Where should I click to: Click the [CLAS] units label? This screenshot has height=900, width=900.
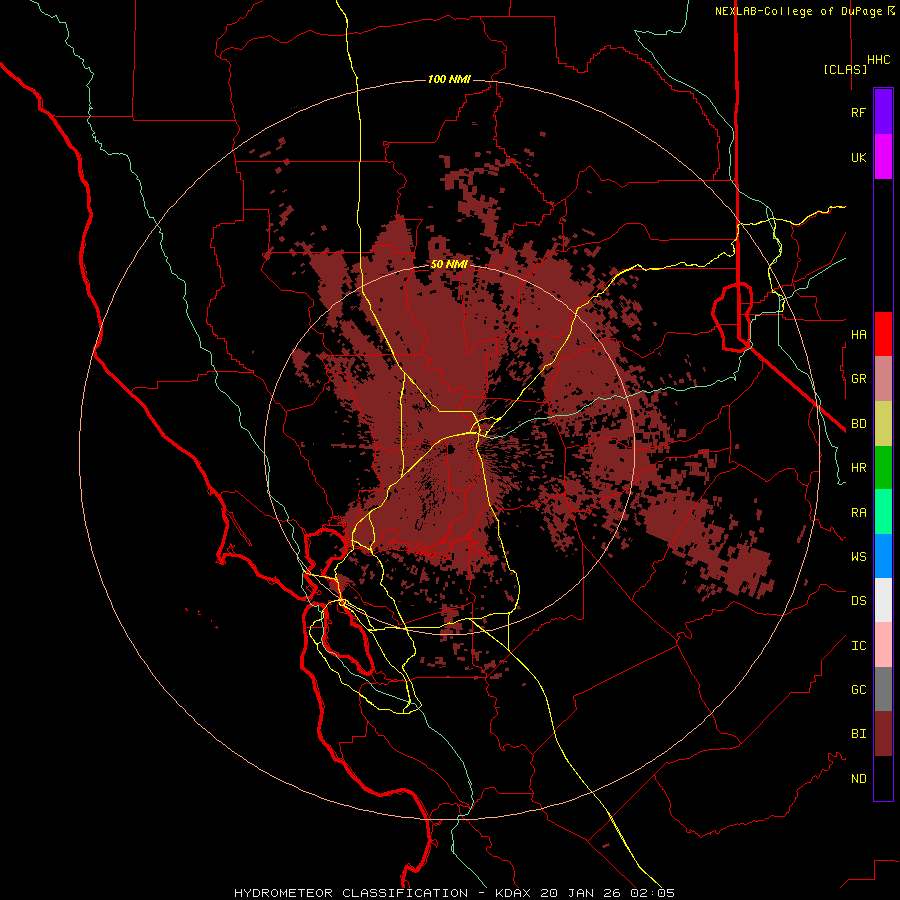tap(845, 70)
